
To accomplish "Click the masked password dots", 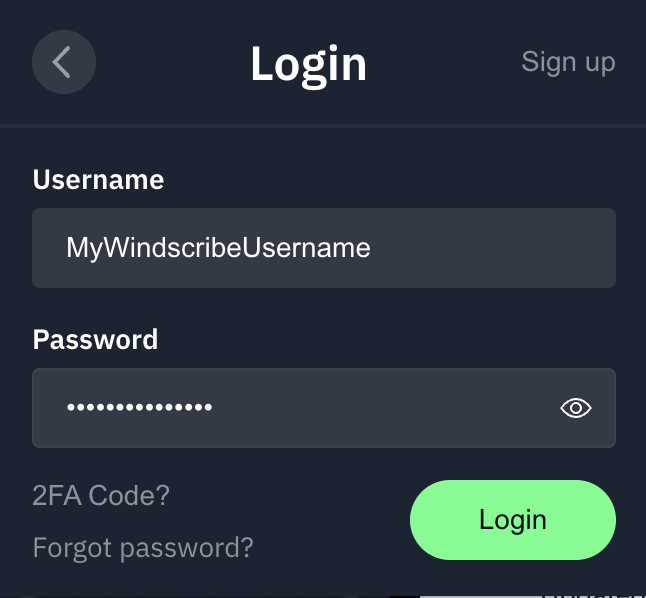I will click(139, 408).
